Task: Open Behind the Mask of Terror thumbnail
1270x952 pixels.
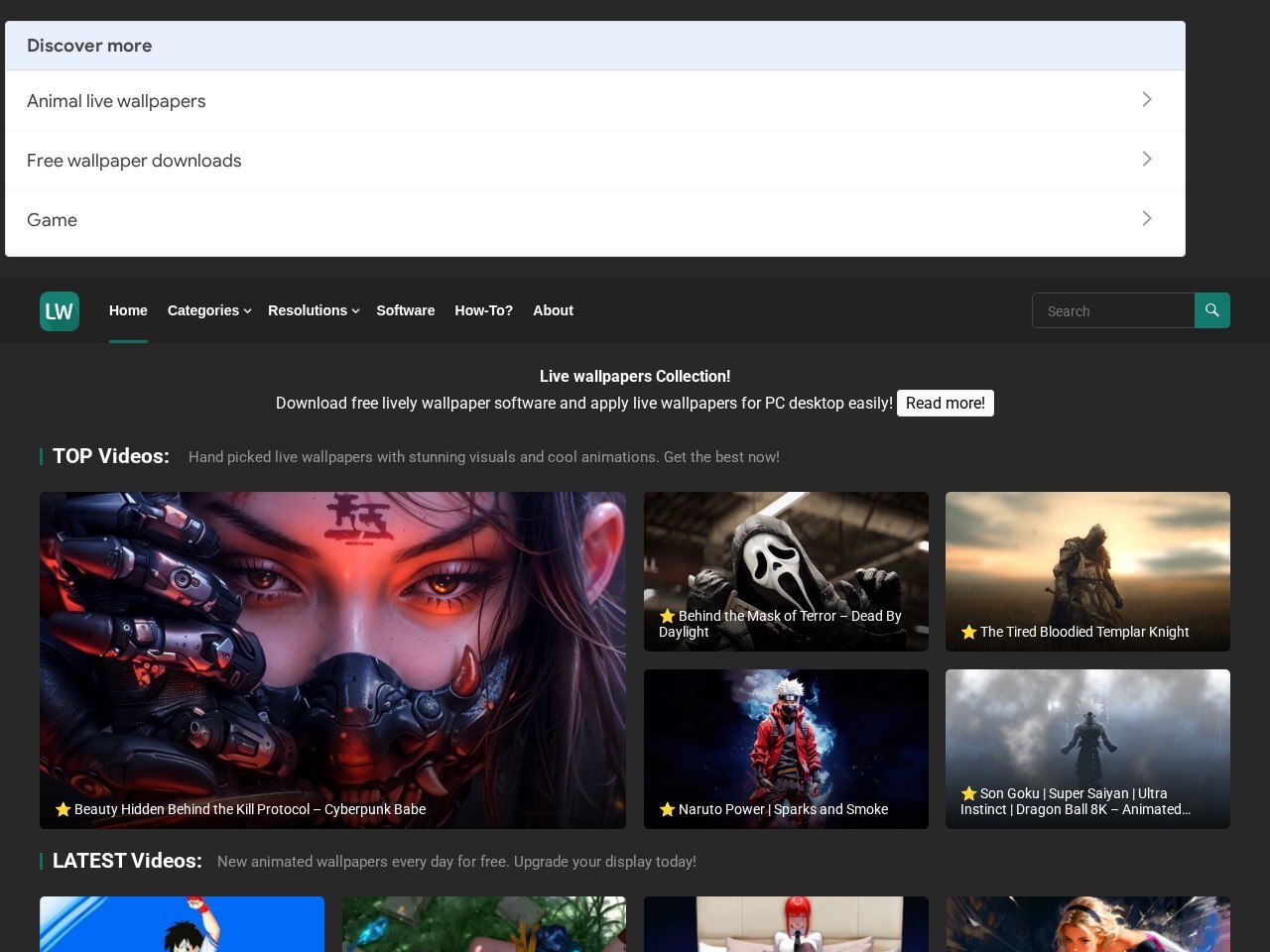Action: tap(786, 571)
